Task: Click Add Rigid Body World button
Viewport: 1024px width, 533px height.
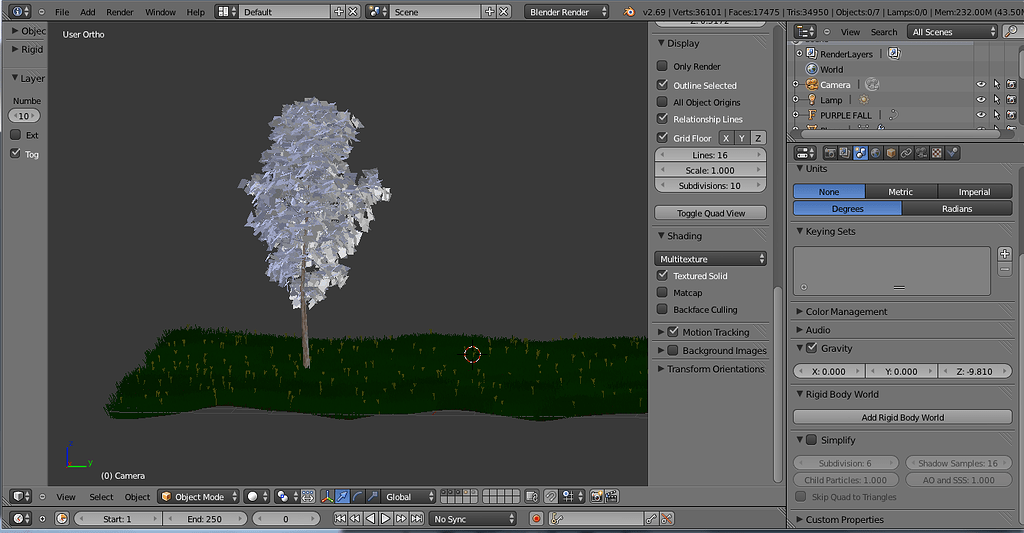Action: (x=903, y=417)
